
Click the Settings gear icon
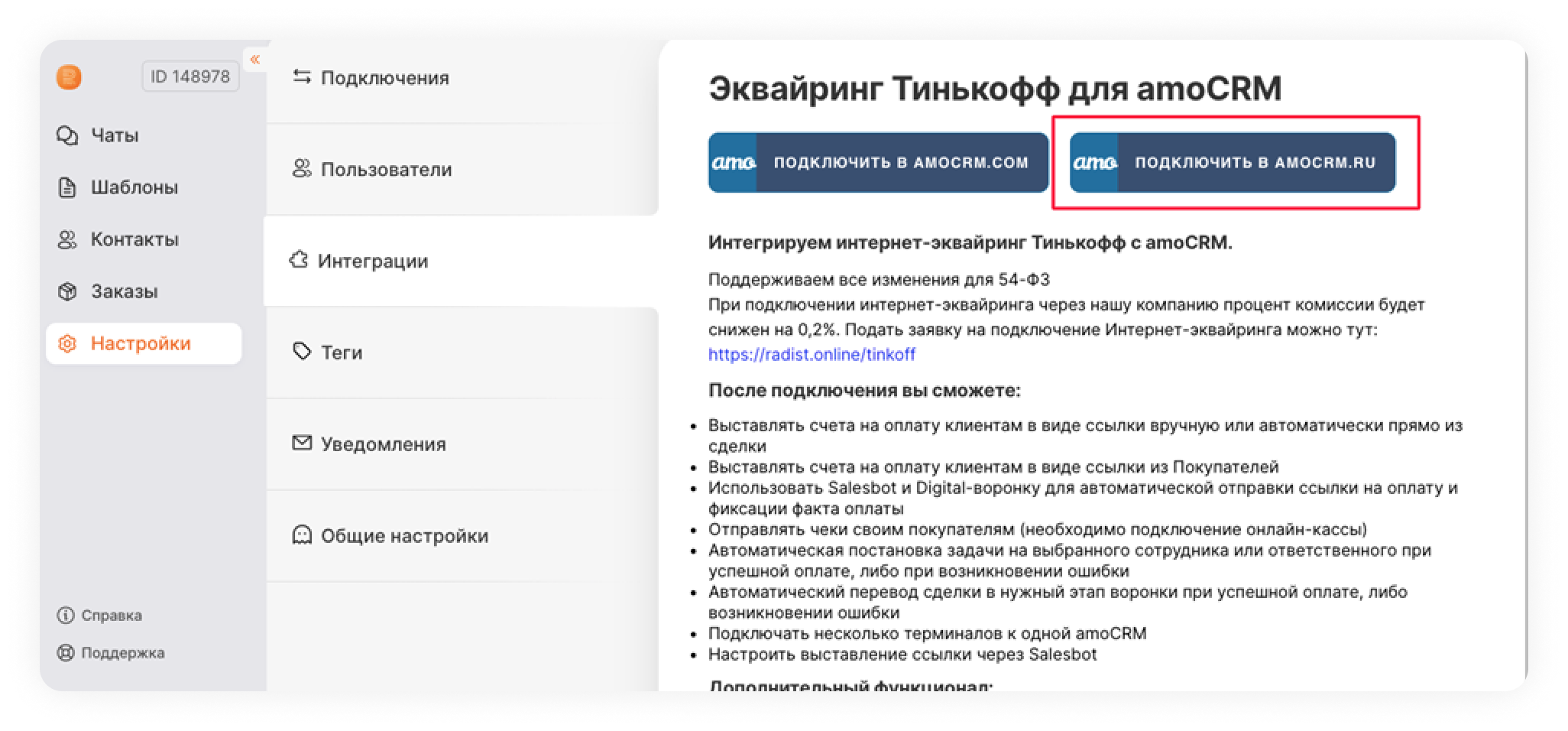67,343
